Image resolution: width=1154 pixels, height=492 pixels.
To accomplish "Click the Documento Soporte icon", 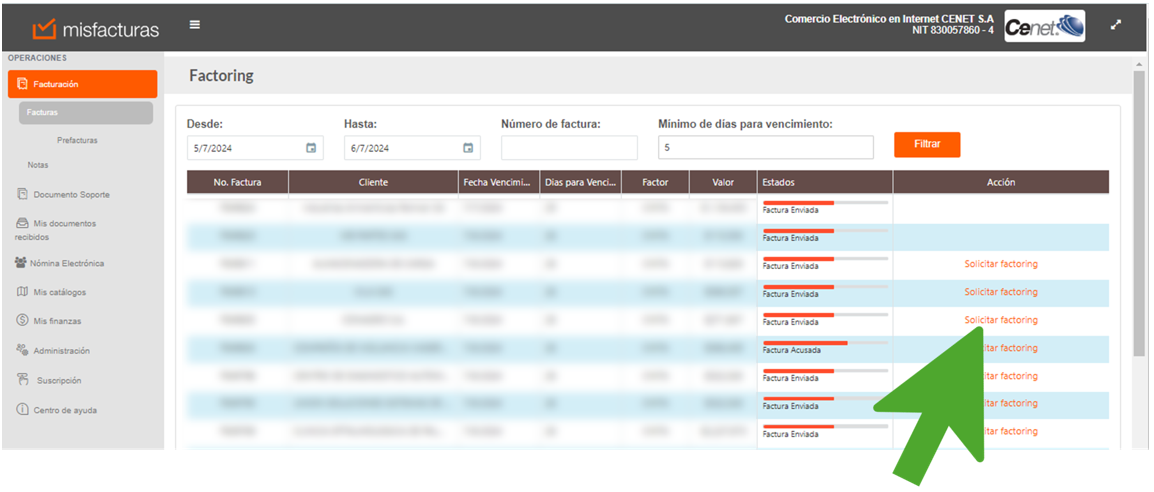I will coord(22,194).
